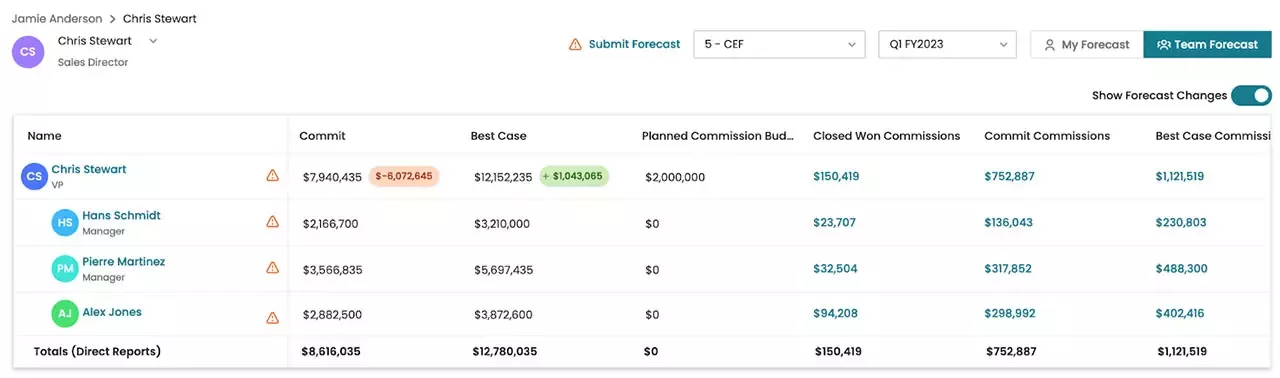The height and width of the screenshot is (378, 1280).
Task: Toggle the Show Forecast Changes switch
Action: [x=1251, y=96]
